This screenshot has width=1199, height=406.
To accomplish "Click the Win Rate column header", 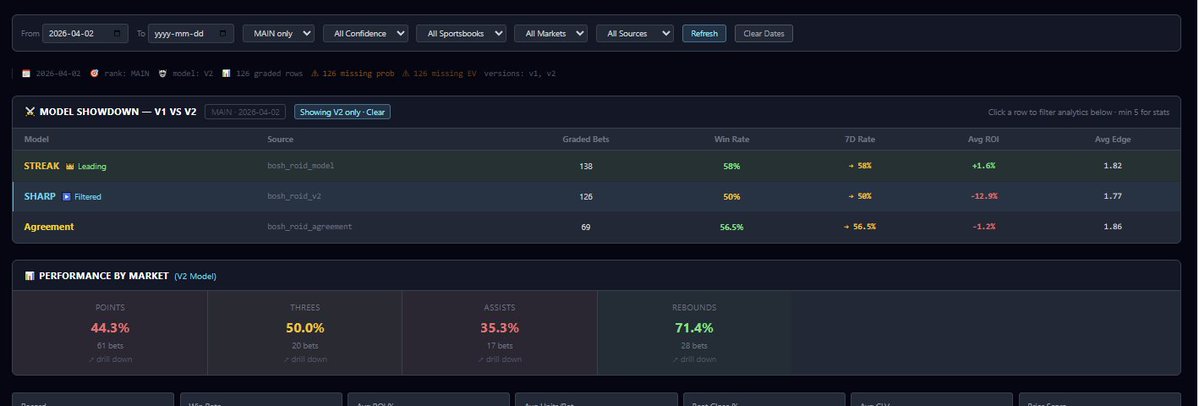I will coord(732,139).
